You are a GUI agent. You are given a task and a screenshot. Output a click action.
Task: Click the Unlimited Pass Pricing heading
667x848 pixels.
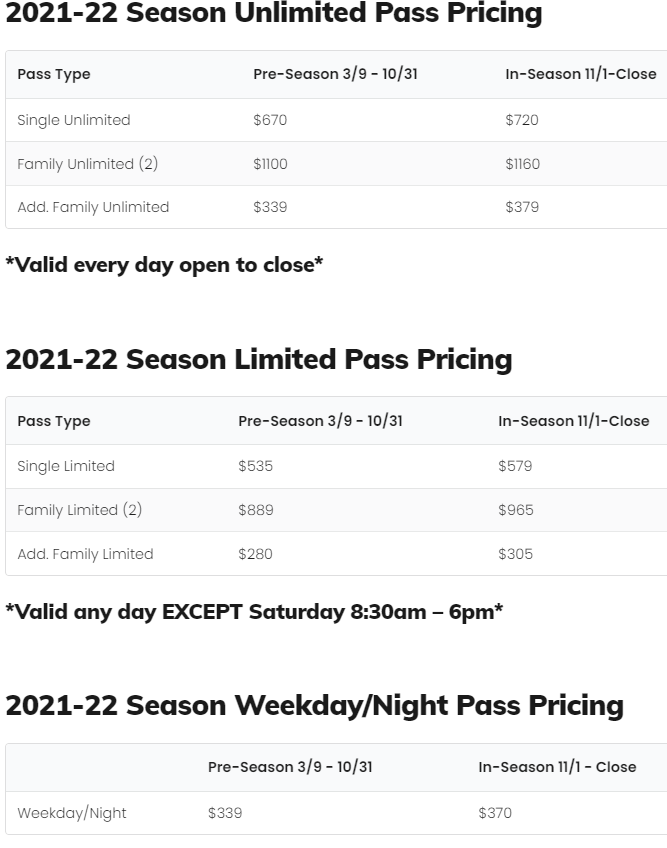click(x=273, y=14)
